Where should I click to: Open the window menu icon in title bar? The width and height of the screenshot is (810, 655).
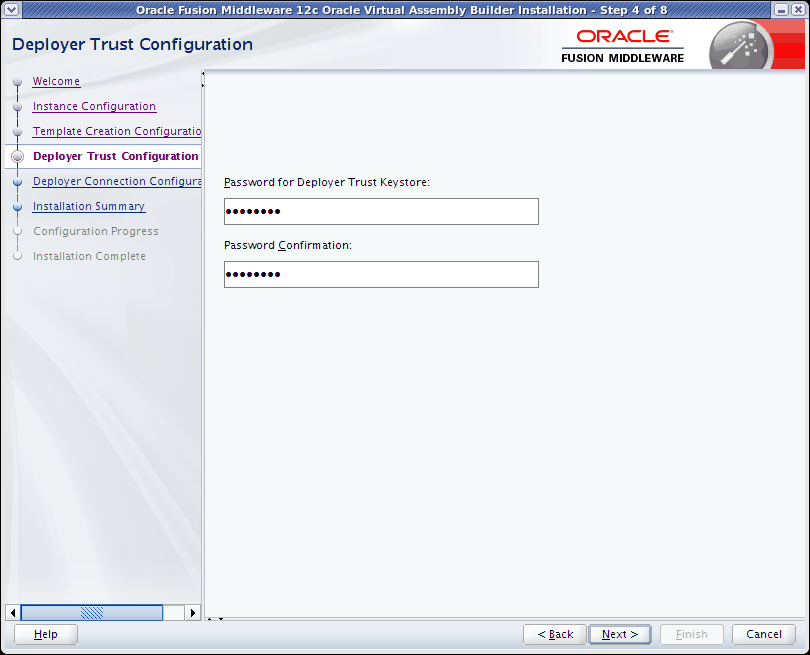pos(11,9)
